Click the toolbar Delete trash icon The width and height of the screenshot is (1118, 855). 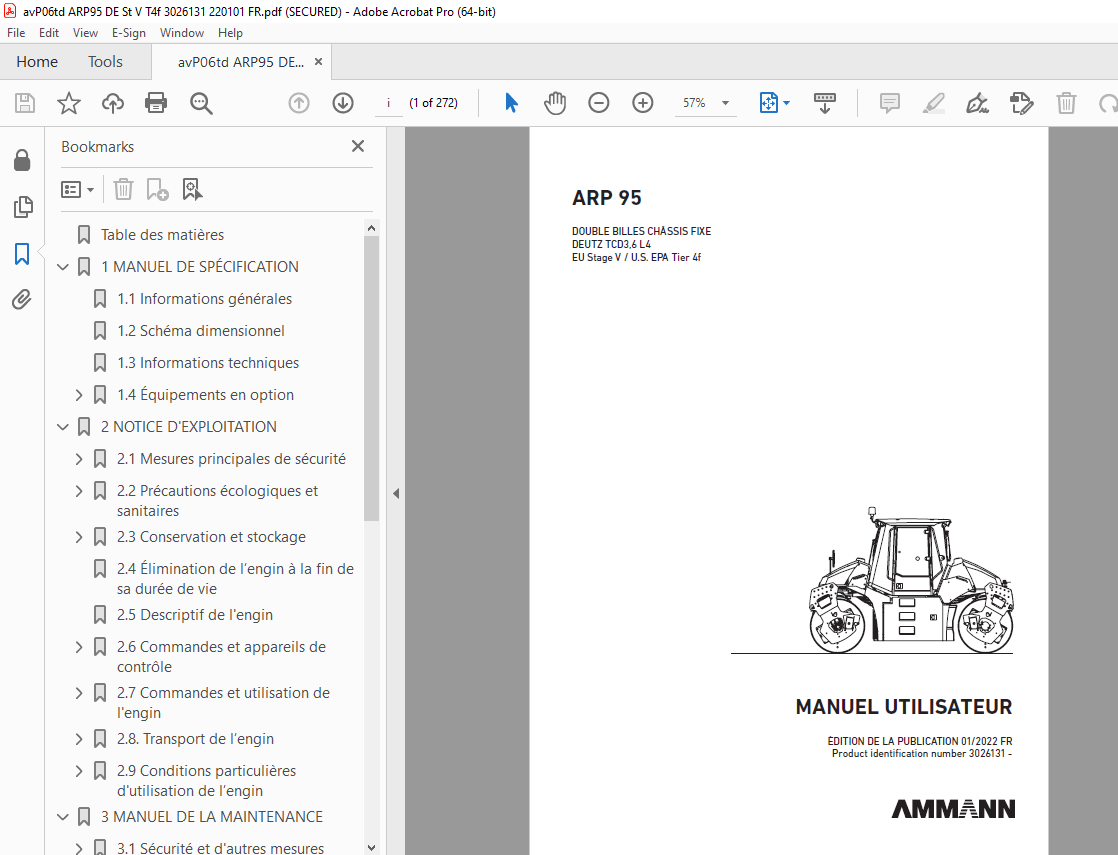tap(1066, 103)
